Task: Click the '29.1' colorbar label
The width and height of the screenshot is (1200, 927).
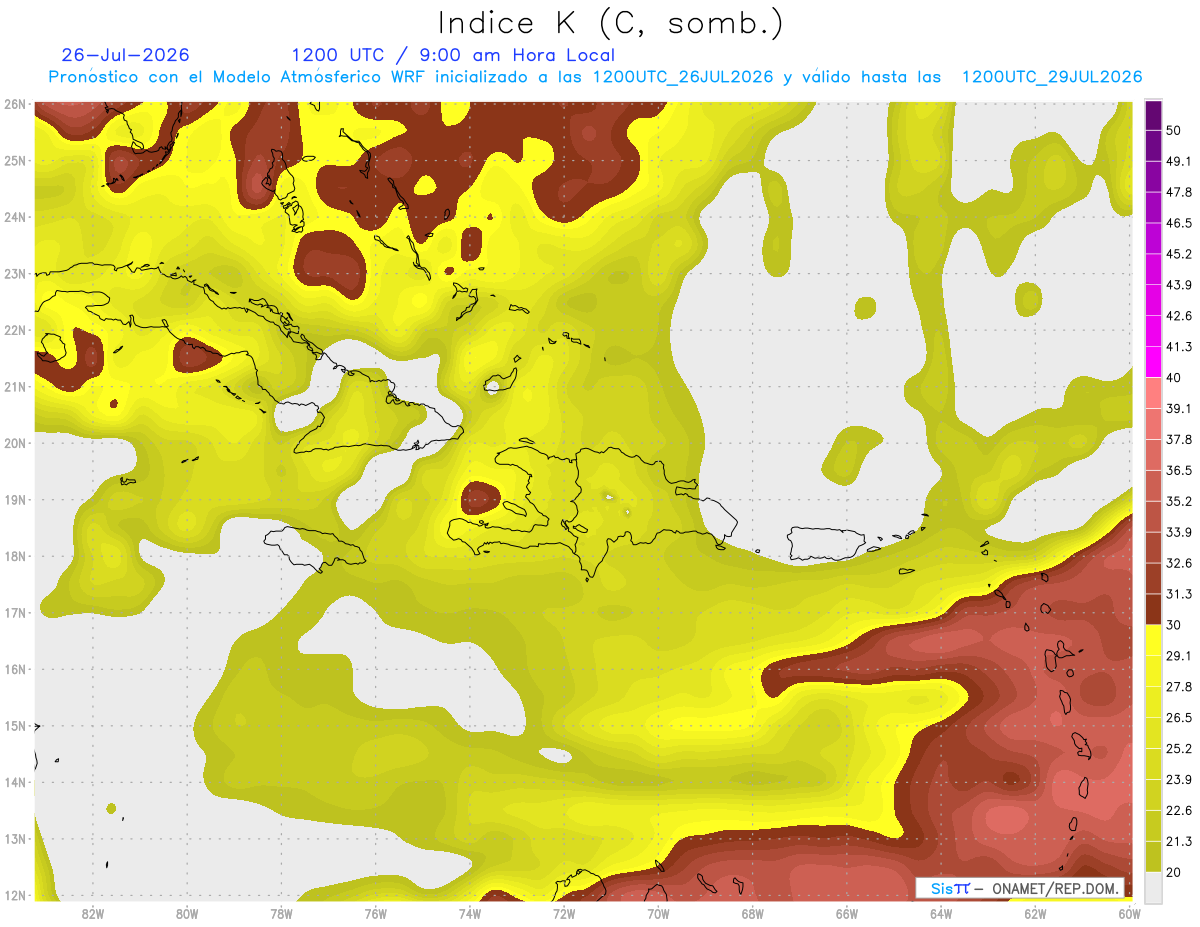Action: [x=1179, y=655]
